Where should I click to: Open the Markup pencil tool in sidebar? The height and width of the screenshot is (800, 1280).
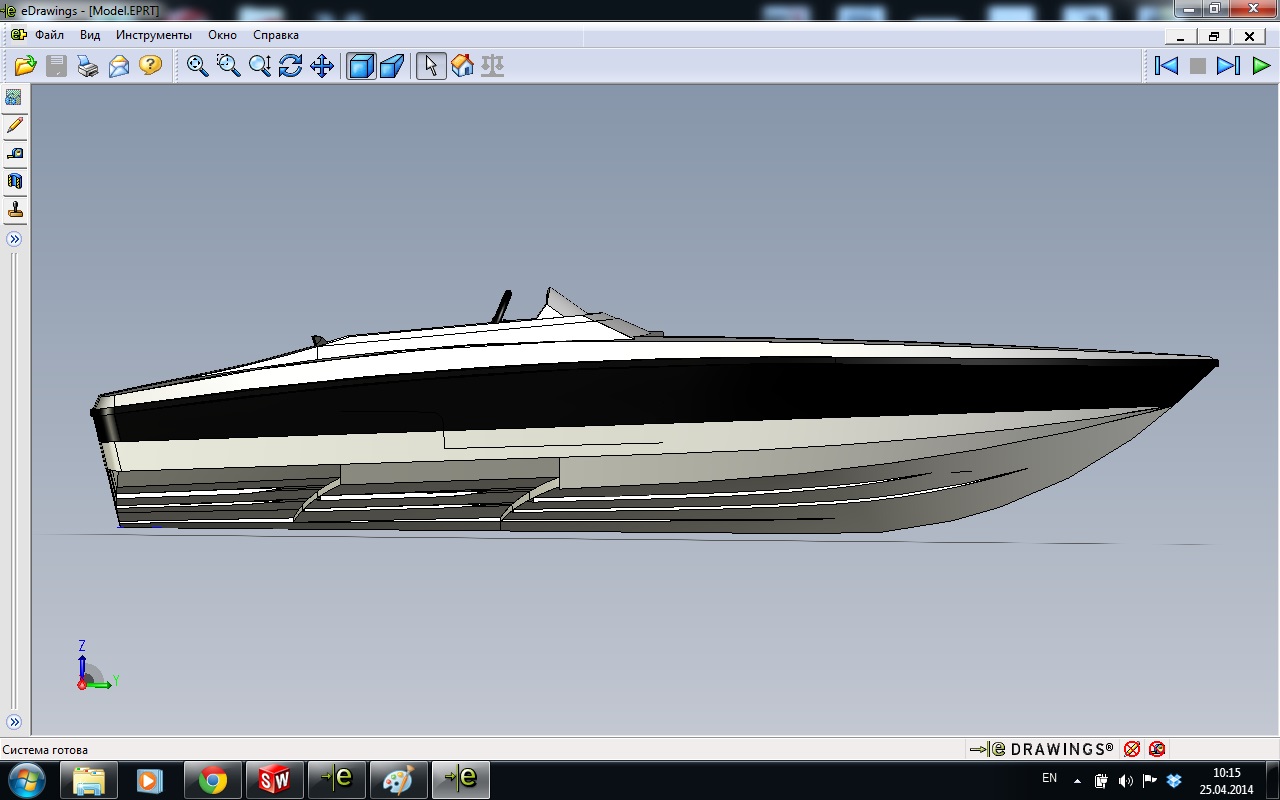click(15, 126)
